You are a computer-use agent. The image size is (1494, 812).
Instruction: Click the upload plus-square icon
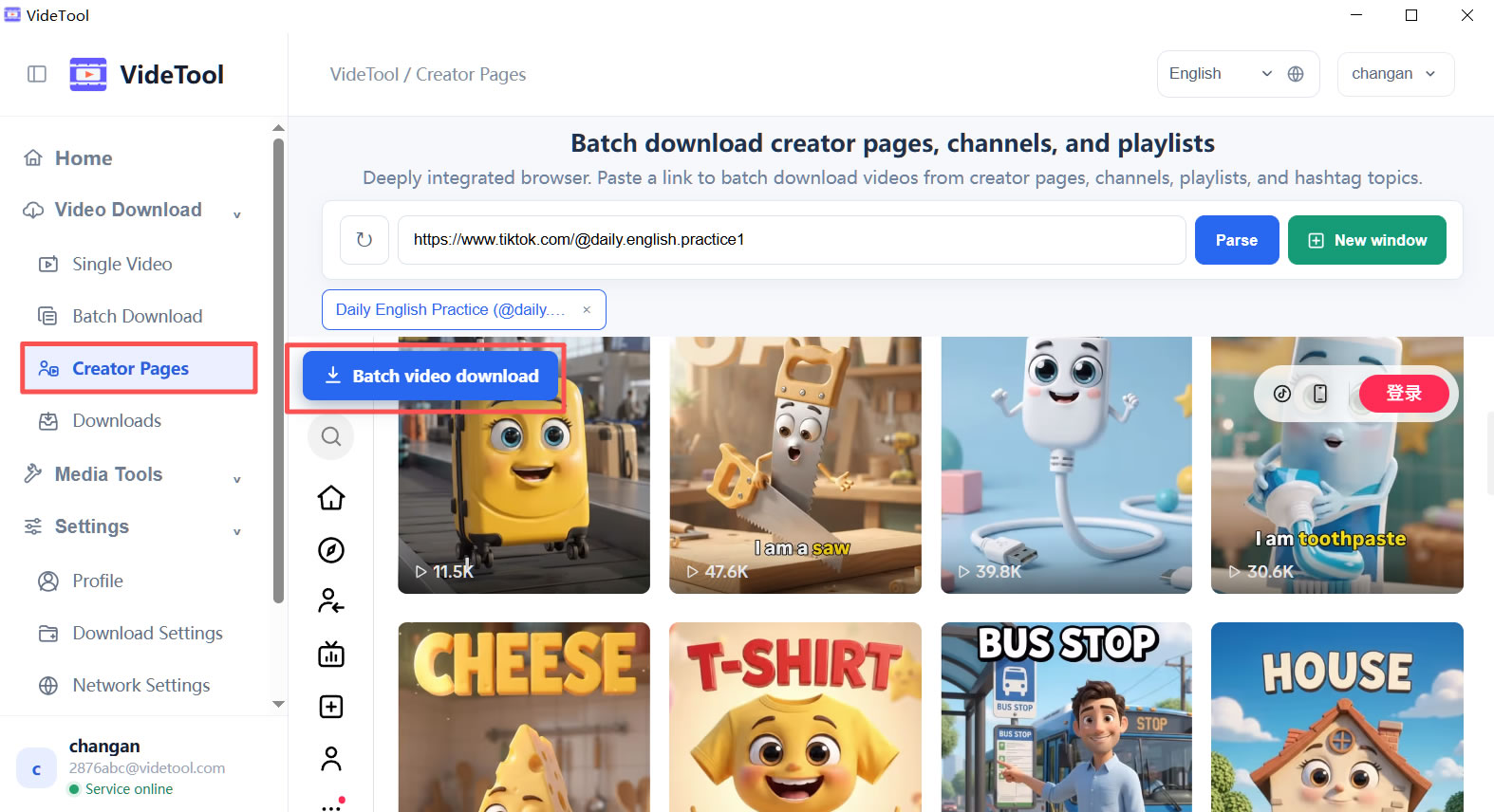(331, 707)
